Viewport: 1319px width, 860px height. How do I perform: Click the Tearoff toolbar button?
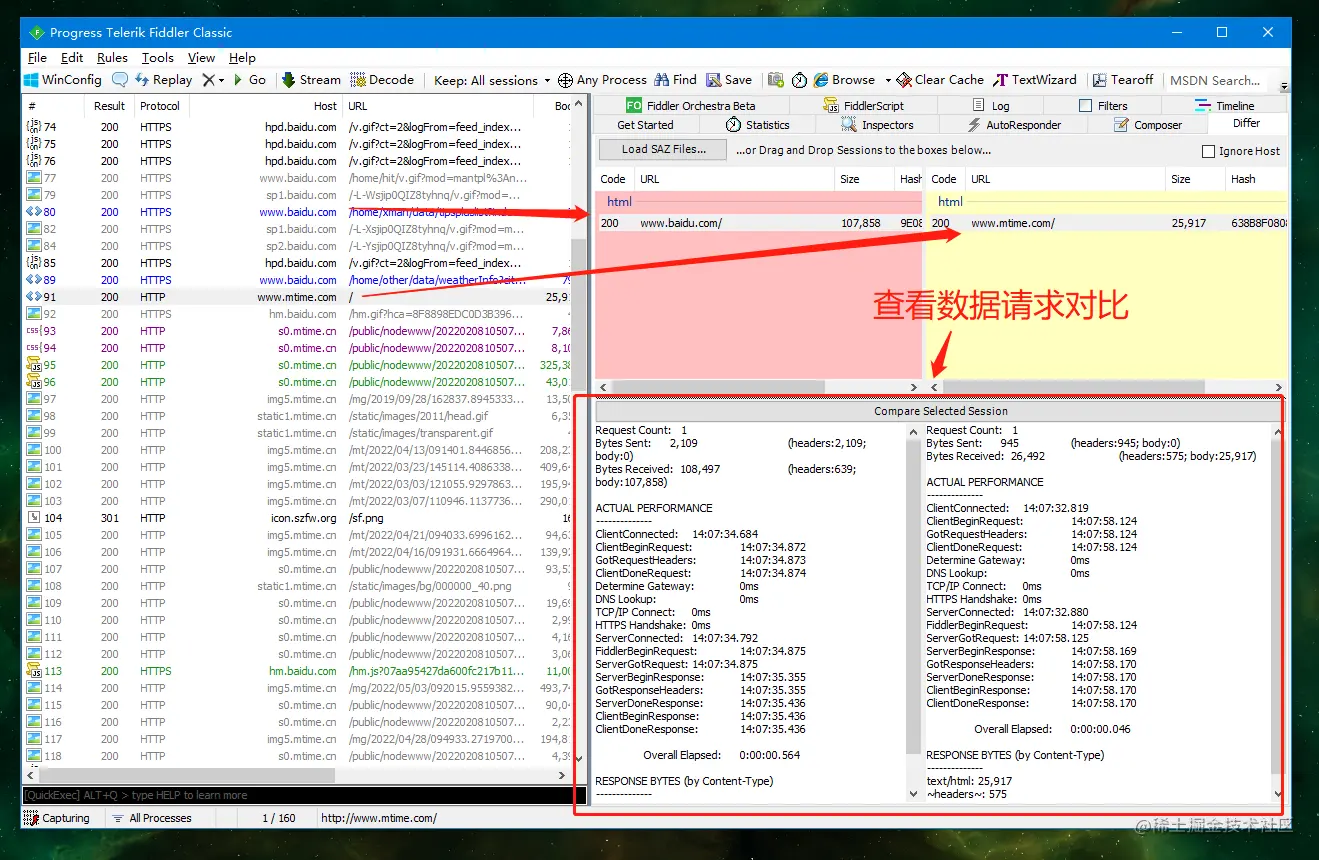(1123, 80)
